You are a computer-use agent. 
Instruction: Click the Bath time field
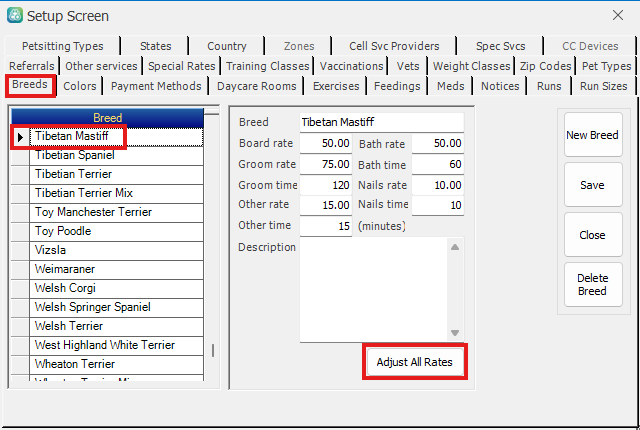tap(438, 164)
